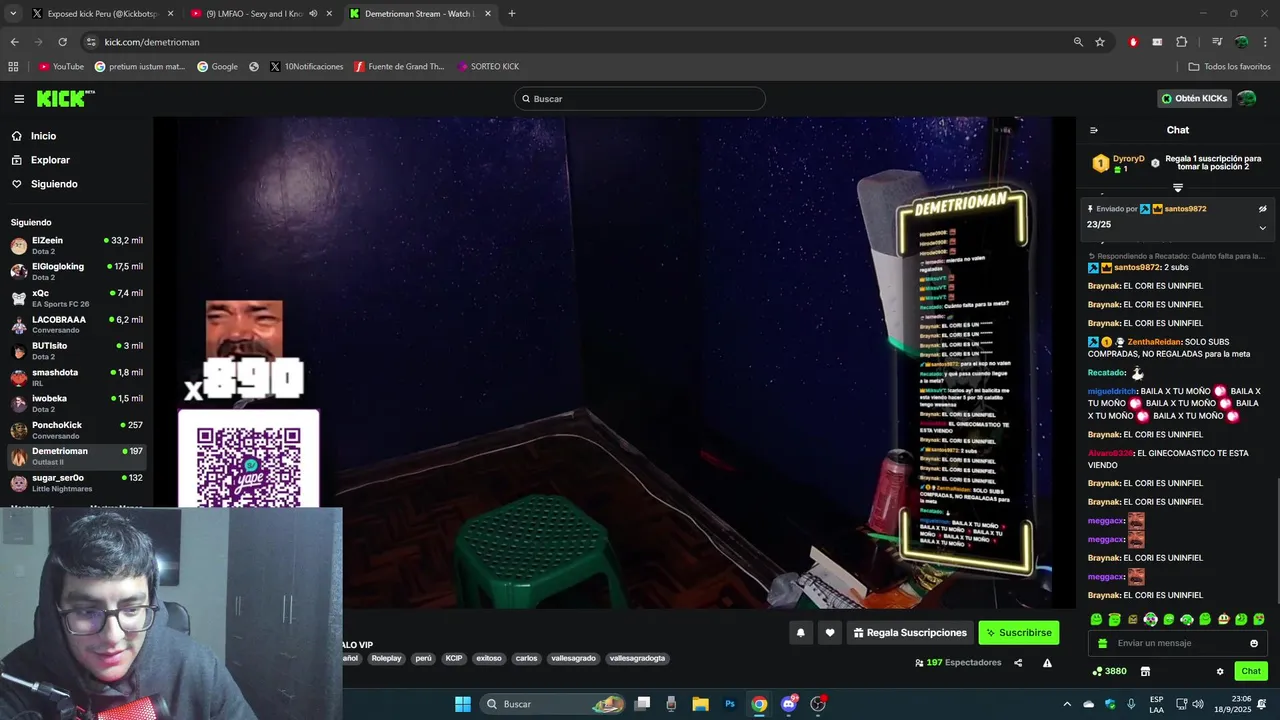Screen dimensions: 1280x720
Task: Click the Obtén KICKs button
Action: coord(1193,99)
